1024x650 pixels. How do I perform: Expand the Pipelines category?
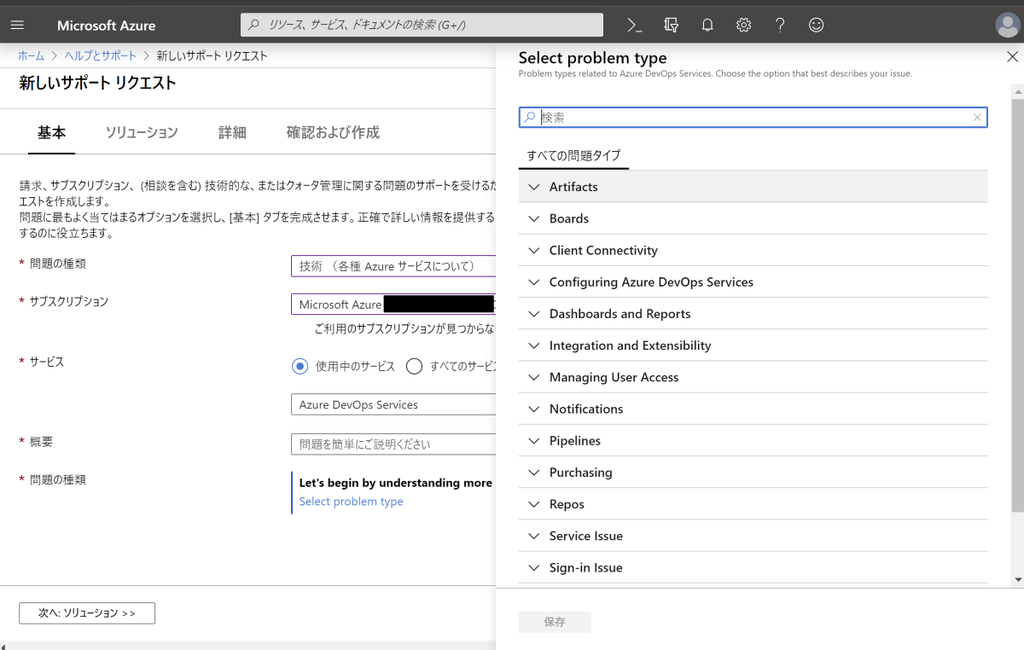(x=753, y=441)
